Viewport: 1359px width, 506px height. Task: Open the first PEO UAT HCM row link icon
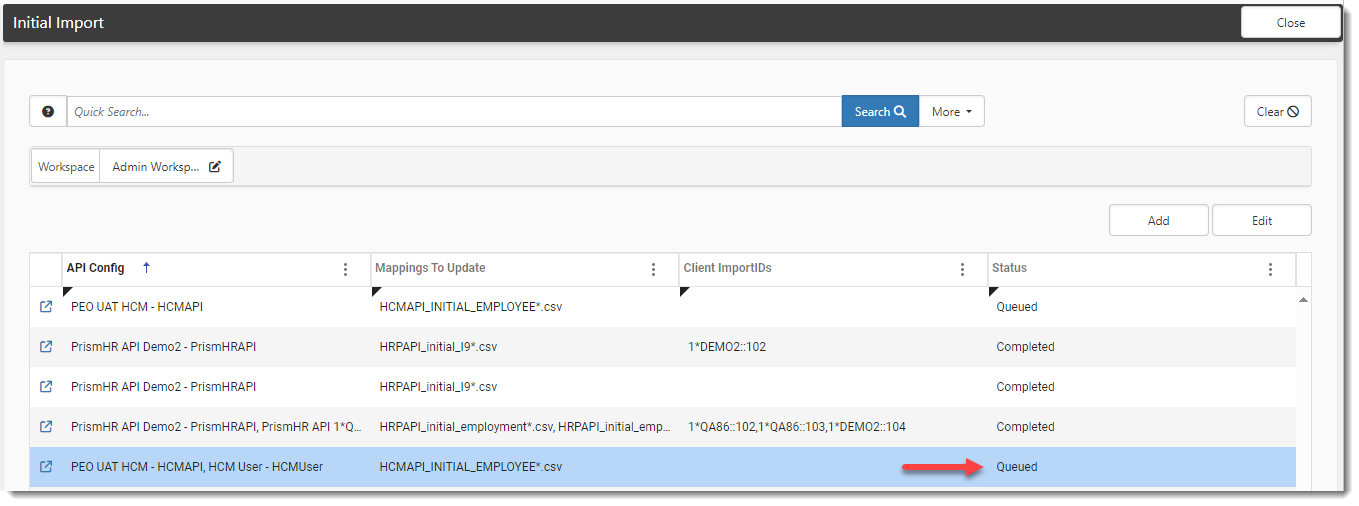[46, 307]
